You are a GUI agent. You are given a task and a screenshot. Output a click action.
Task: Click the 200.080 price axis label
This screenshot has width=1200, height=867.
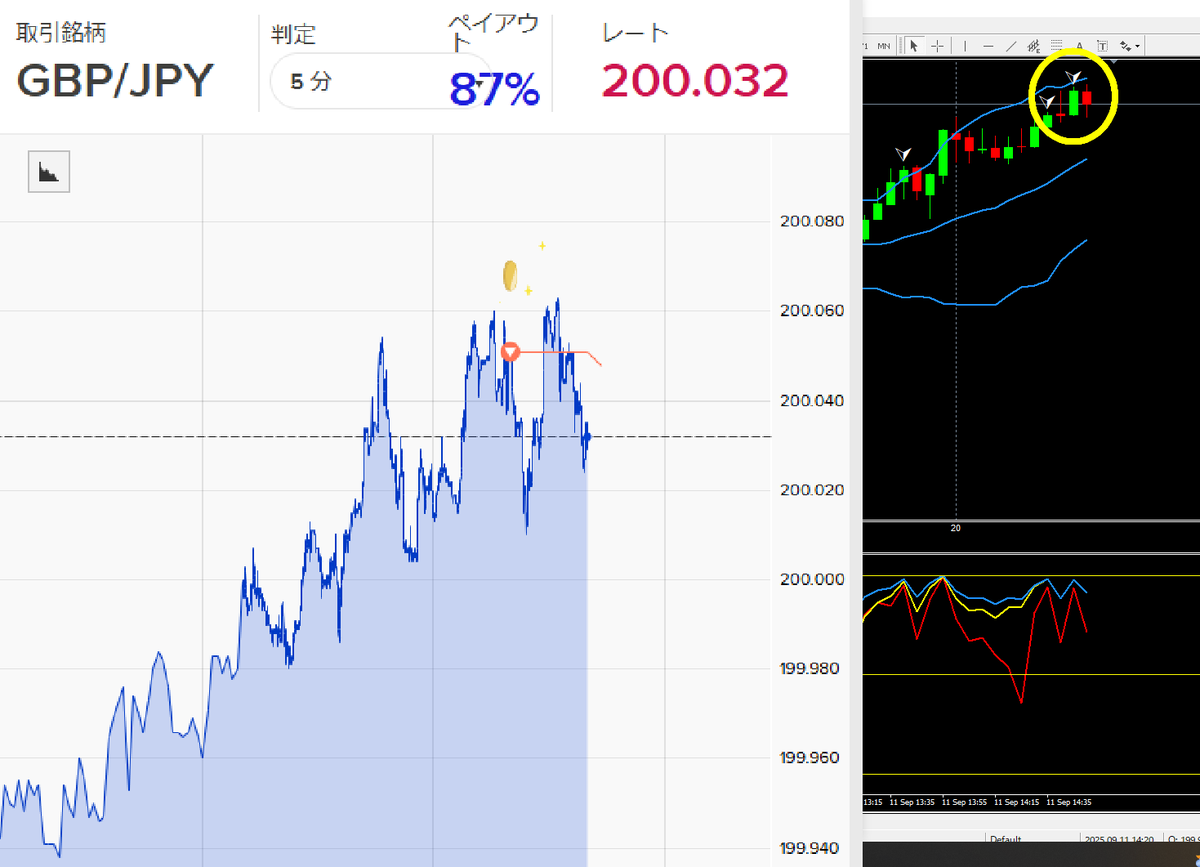pyautogui.click(x=811, y=221)
